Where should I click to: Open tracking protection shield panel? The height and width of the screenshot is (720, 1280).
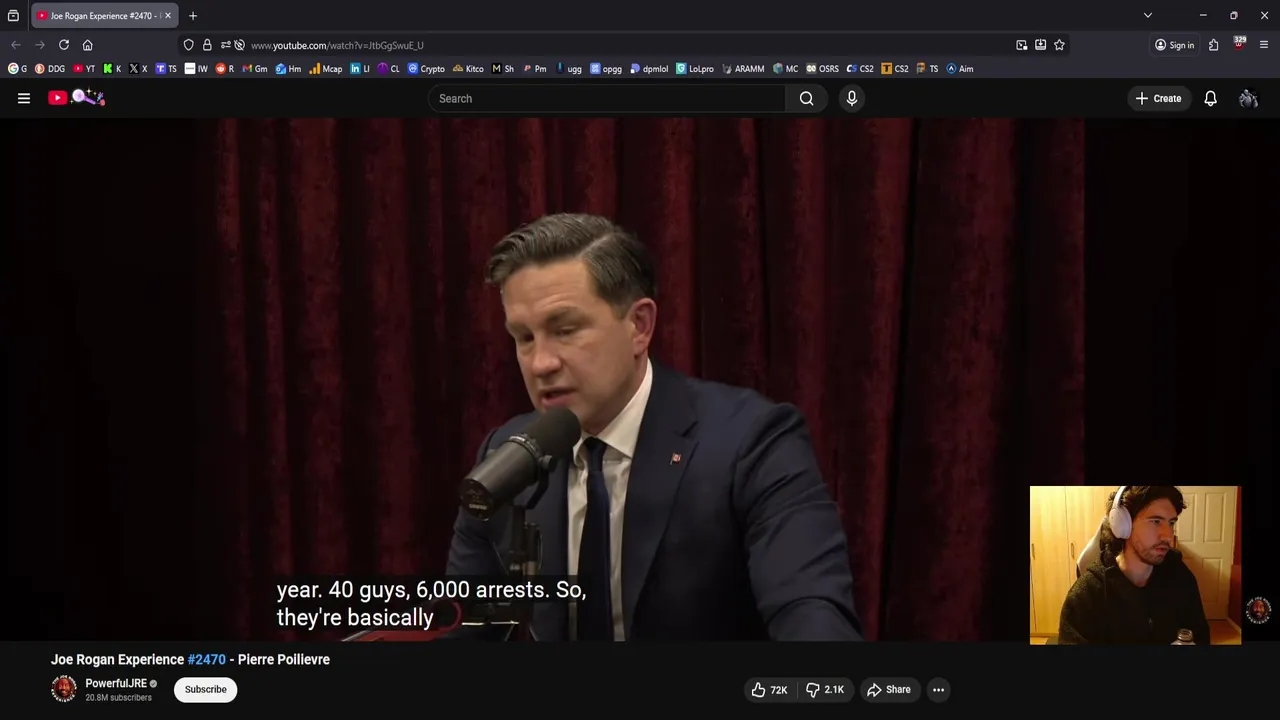189,45
